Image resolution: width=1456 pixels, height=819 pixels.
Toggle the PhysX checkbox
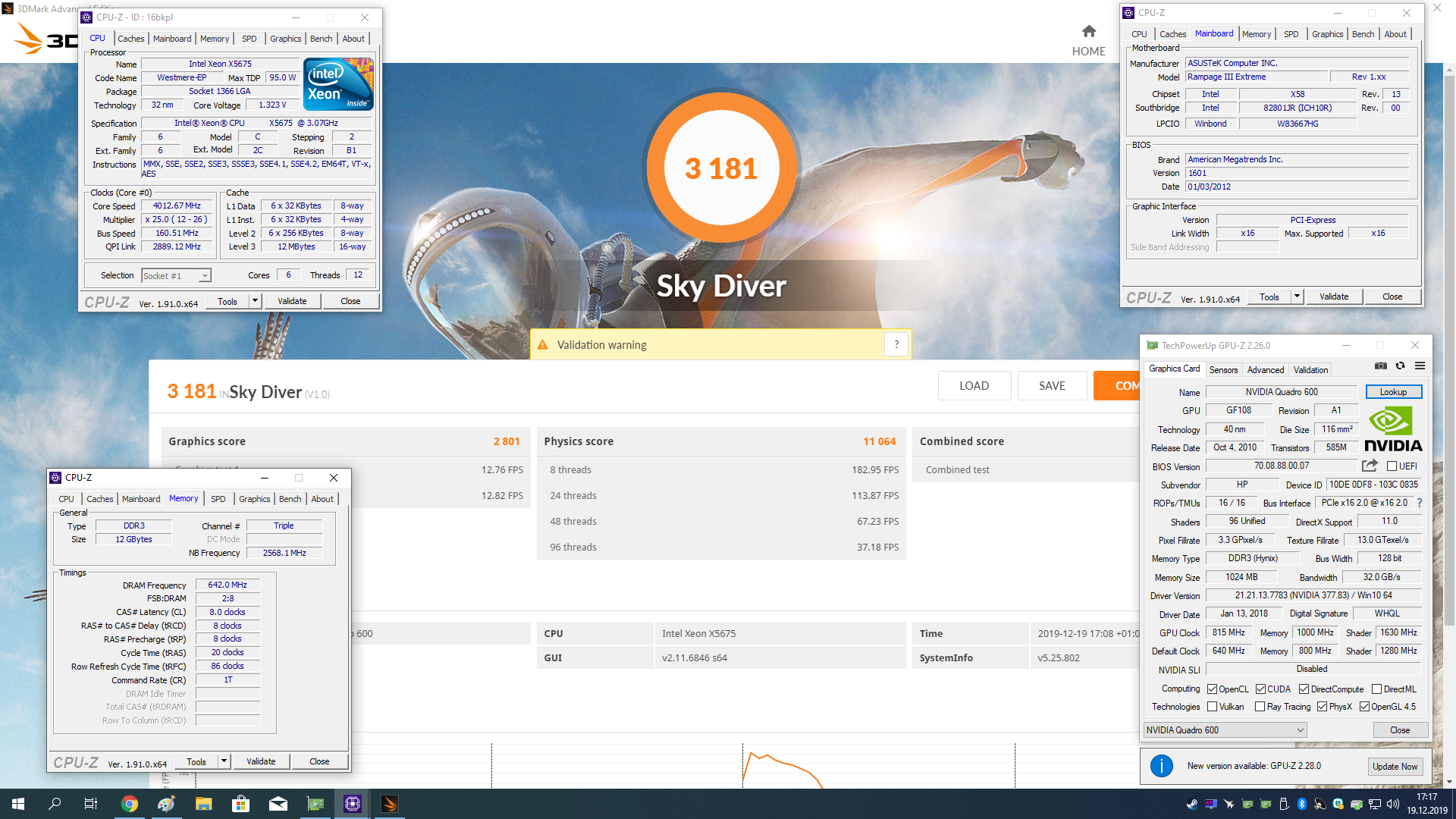point(1322,707)
